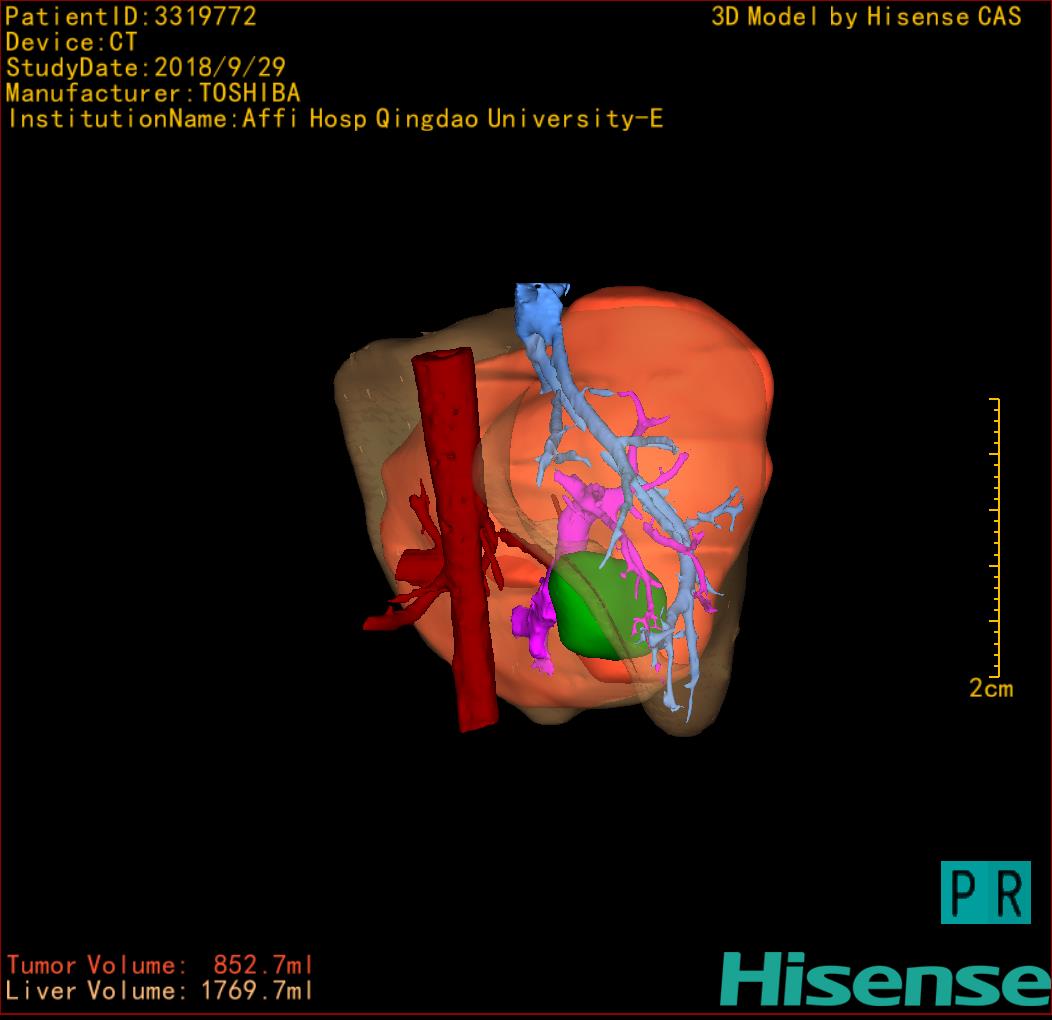Image resolution: width=1052 pixels, height=1020 pixels.
Task: Click the 3D Model by Hisense CAS title
Action: coord(866,16)
